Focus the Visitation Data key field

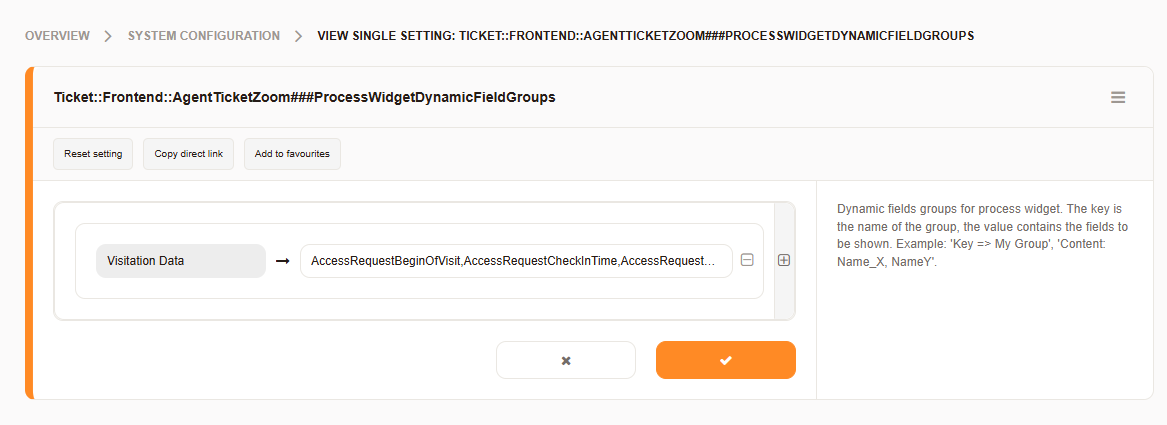click(x=181, y=261)
